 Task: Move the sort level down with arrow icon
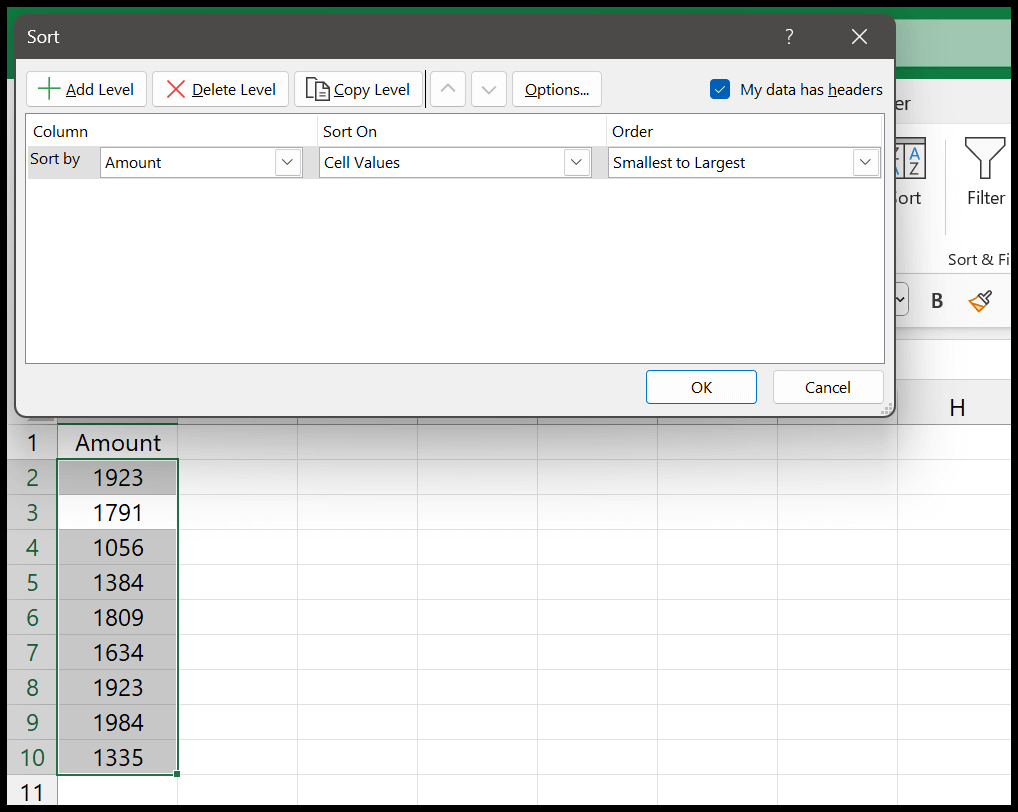pyautogui.click(x=489, y=89)
